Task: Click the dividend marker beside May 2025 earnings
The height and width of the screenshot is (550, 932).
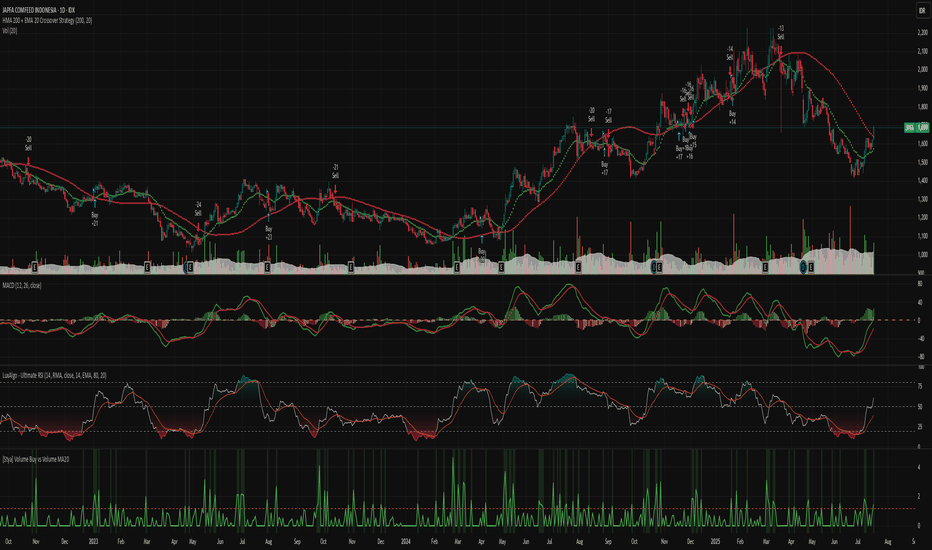Action: click(803, 268)
